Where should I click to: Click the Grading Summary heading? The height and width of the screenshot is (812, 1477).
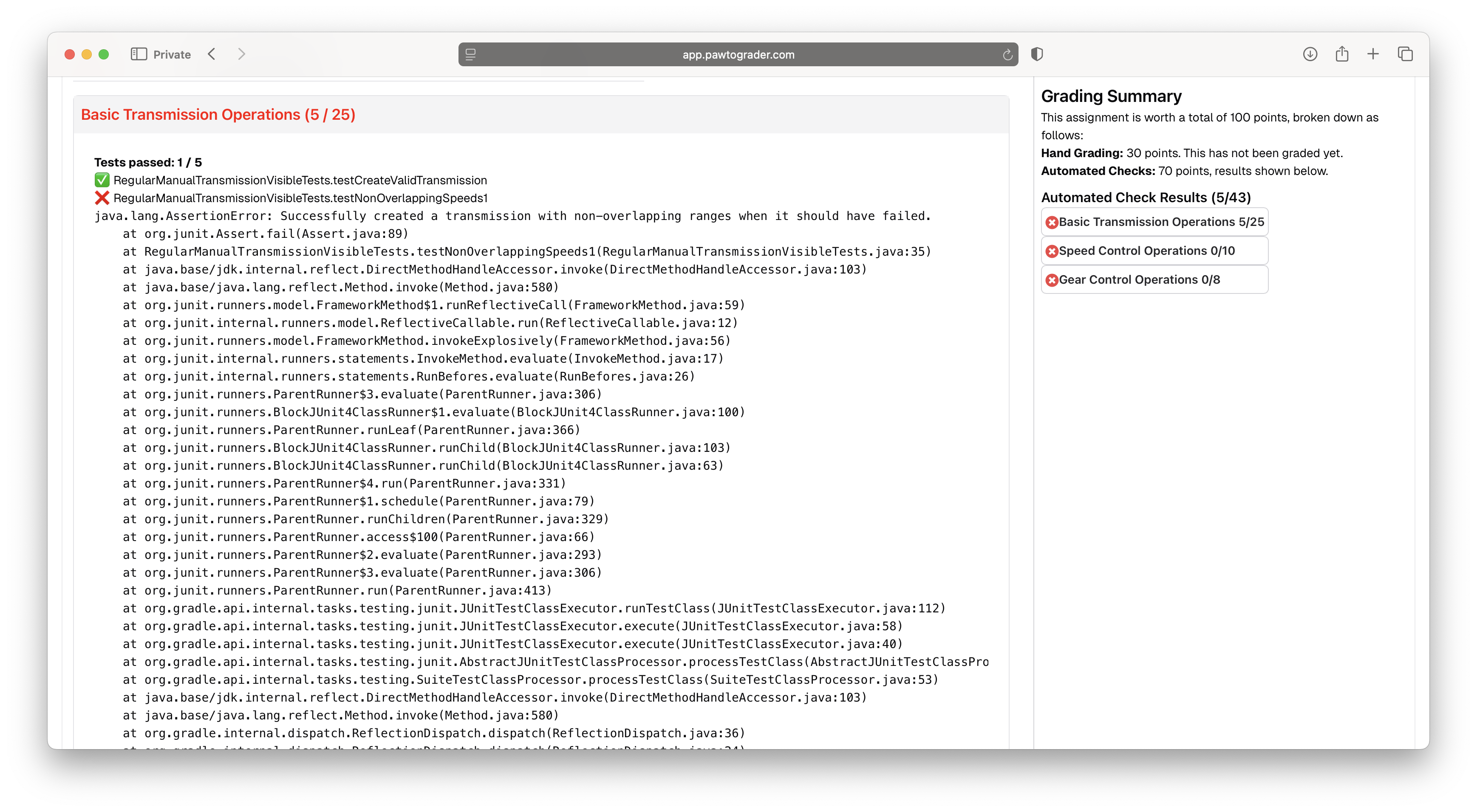coord(1111,96)
